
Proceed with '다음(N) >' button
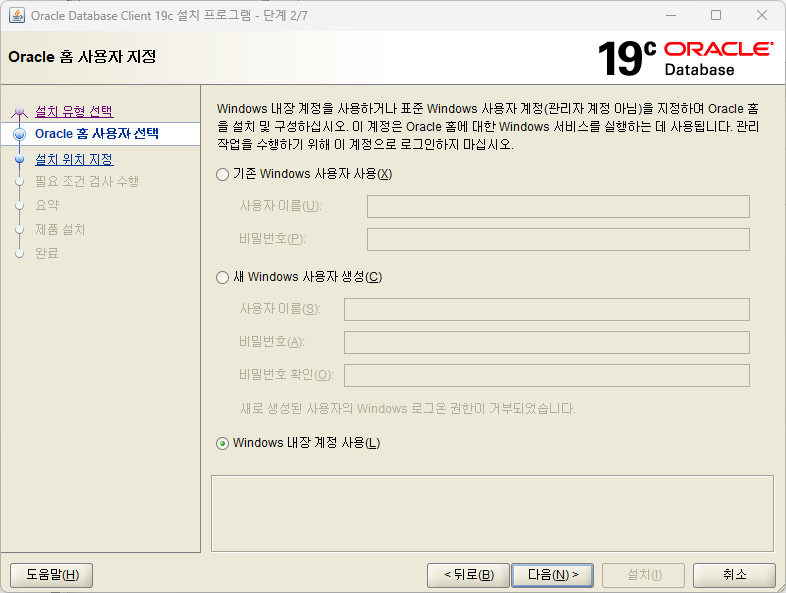(552, 574)
